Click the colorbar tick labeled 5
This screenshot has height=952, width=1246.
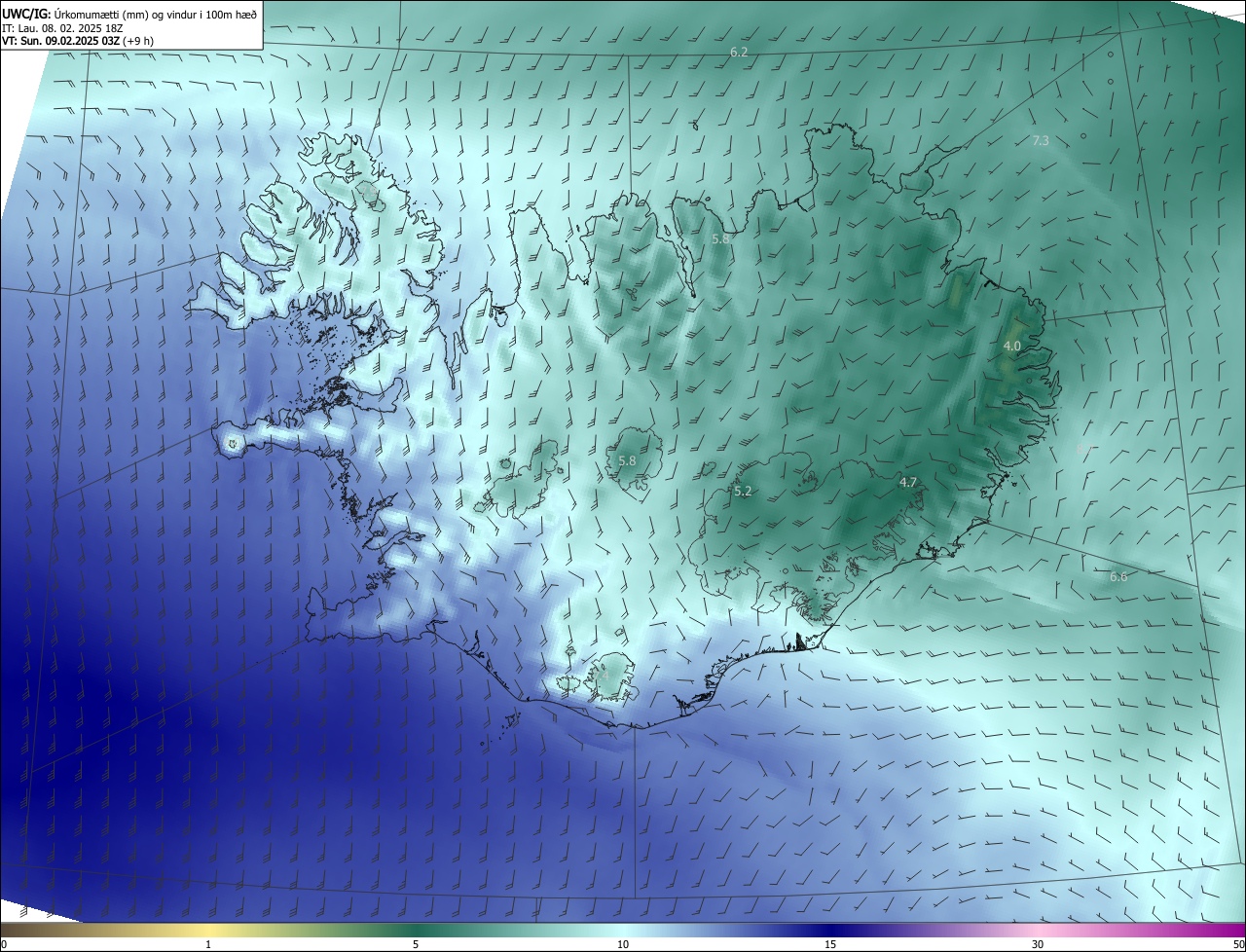[416, 944]
